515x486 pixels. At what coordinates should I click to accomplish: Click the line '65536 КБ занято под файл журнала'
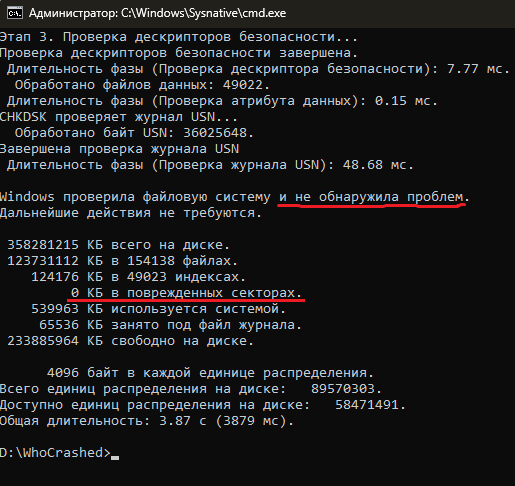coord(170,325)
